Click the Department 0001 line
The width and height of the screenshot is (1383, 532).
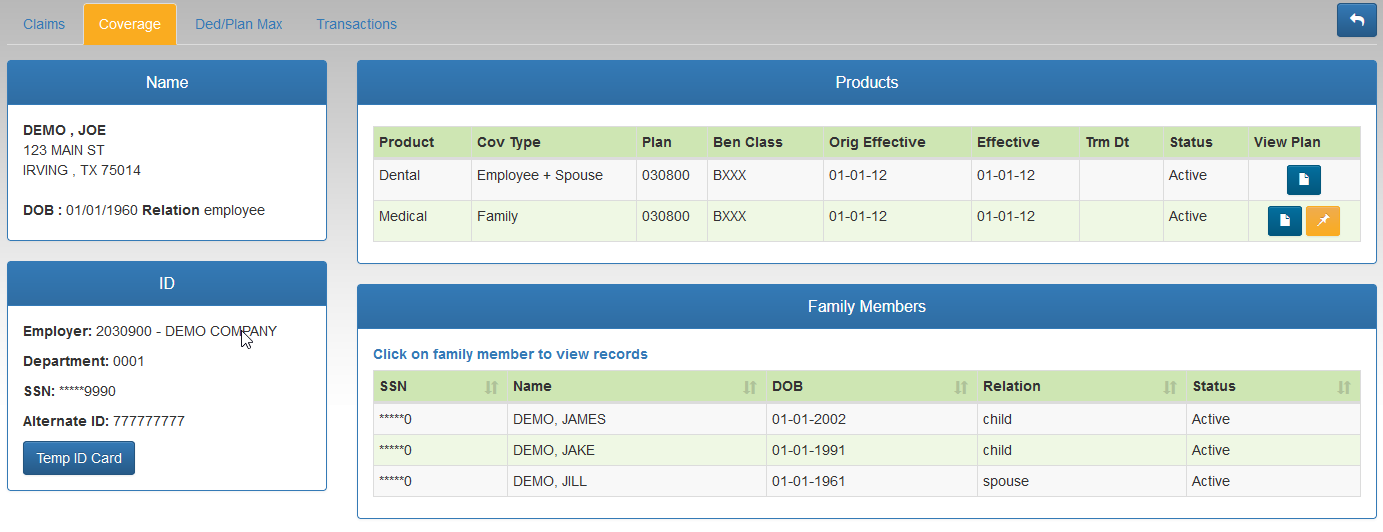84,361
